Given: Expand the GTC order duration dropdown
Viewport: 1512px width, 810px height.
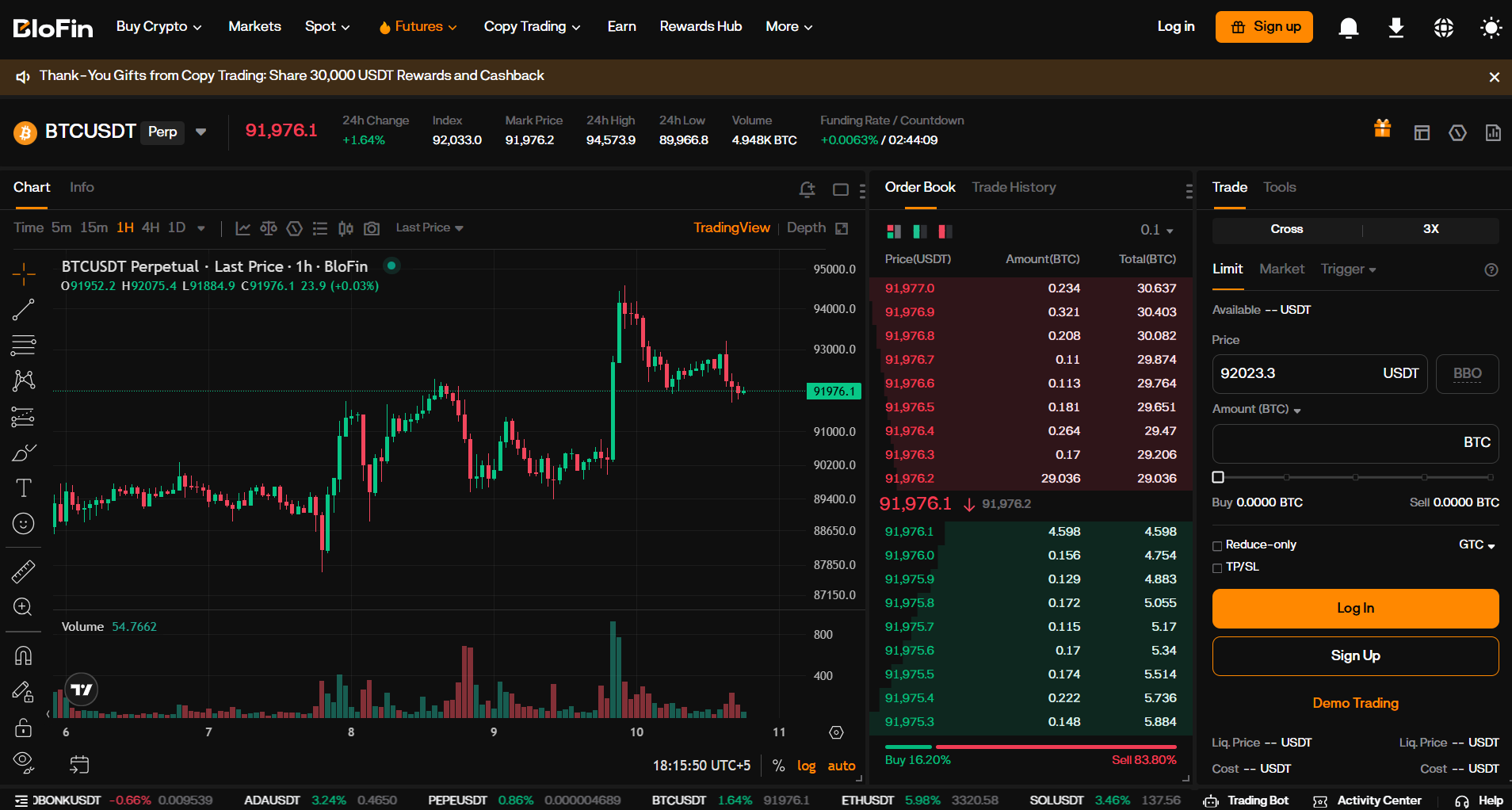Looking at the screenshot, I should click(1475, 544).
